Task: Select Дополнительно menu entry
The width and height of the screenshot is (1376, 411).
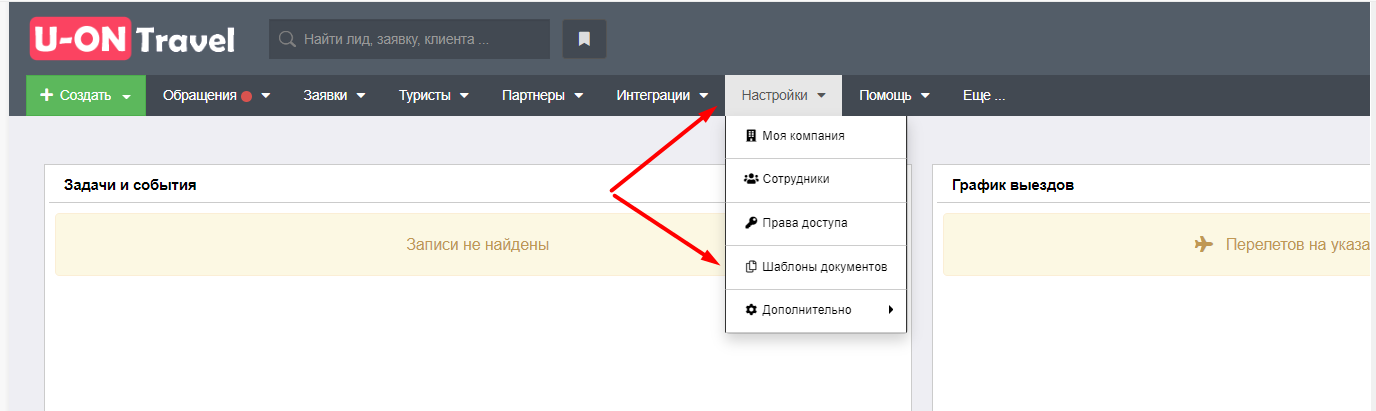Action: pos(816,310)
